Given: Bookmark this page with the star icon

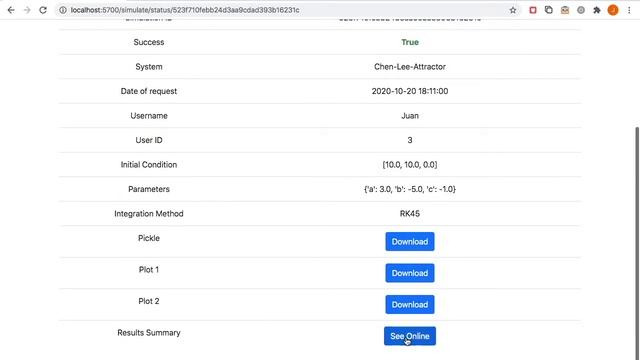Looking at the screenshot, I should pos(513,10).
